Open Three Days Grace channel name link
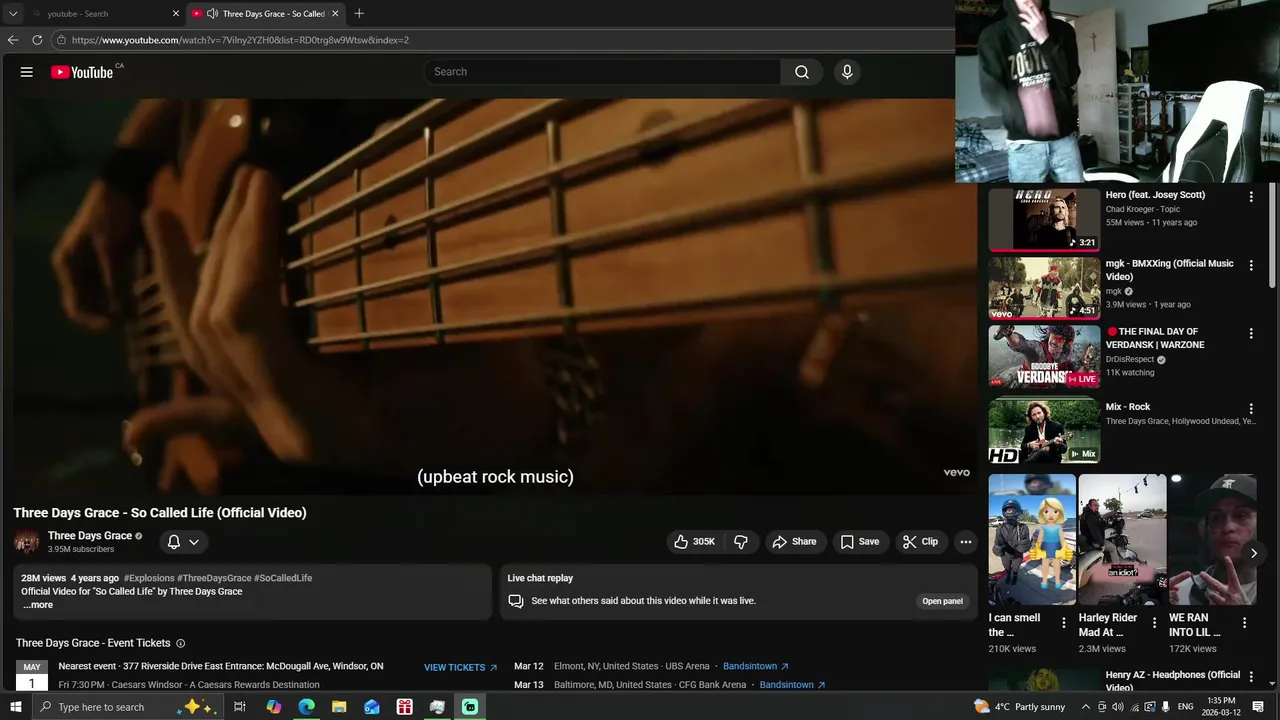 [90, 536]
